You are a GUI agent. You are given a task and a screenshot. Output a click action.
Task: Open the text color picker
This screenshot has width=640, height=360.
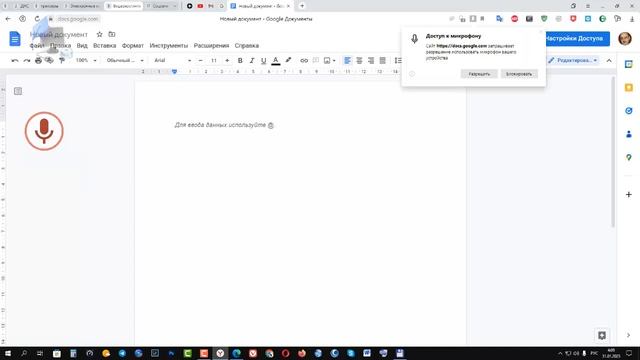(x=276, y=60)
